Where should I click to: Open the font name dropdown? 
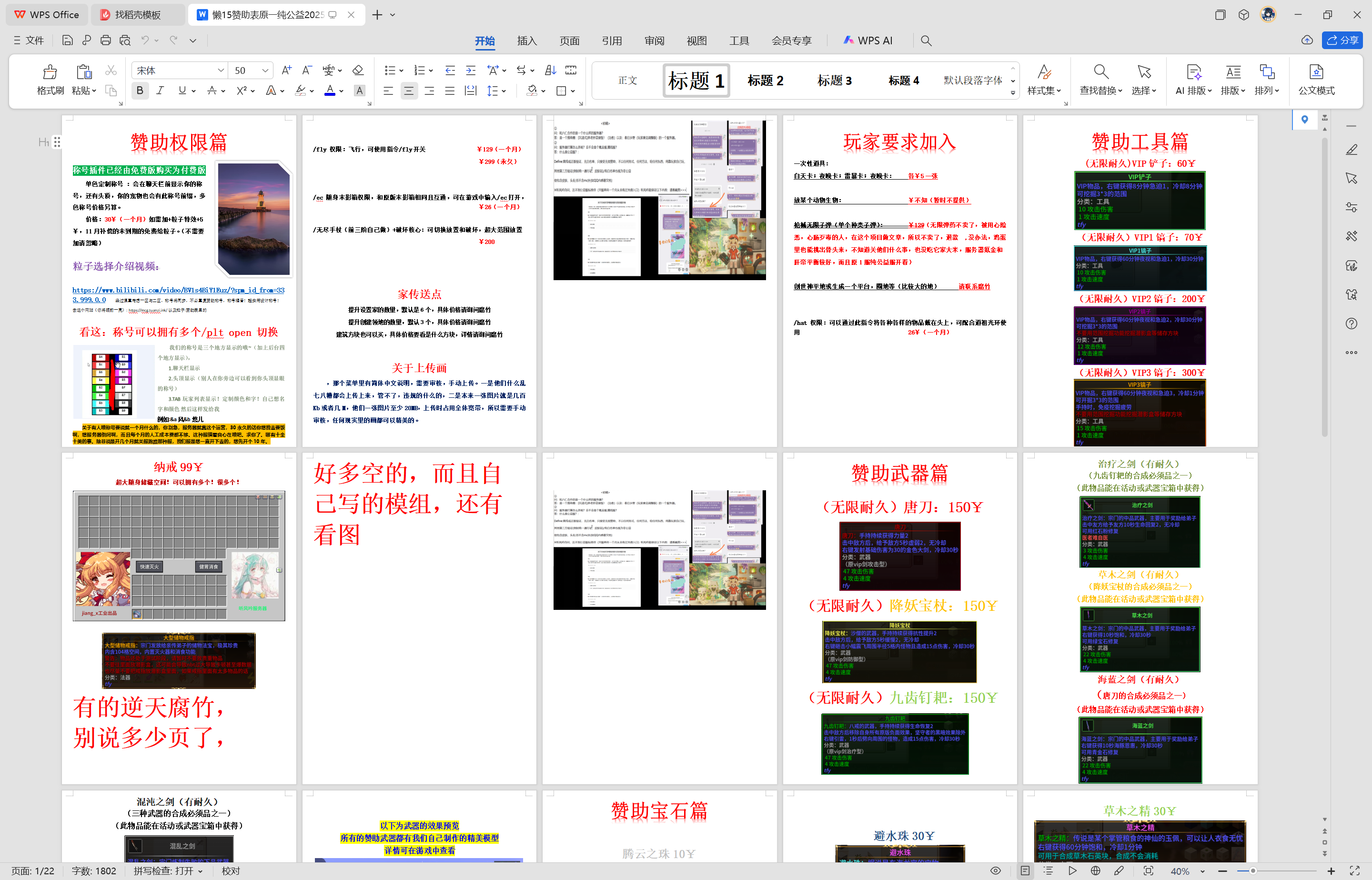coord(221,71)
